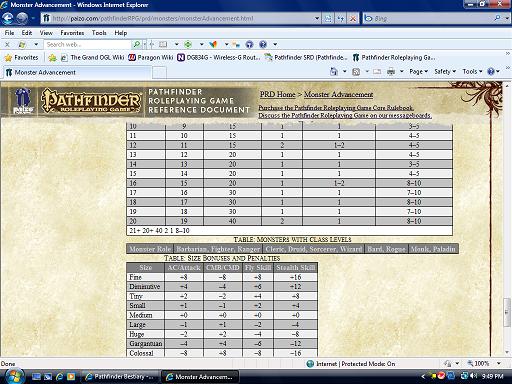Open the Favorites menu
The height and width of the screenshot is (384, 512).
[72, 33]
